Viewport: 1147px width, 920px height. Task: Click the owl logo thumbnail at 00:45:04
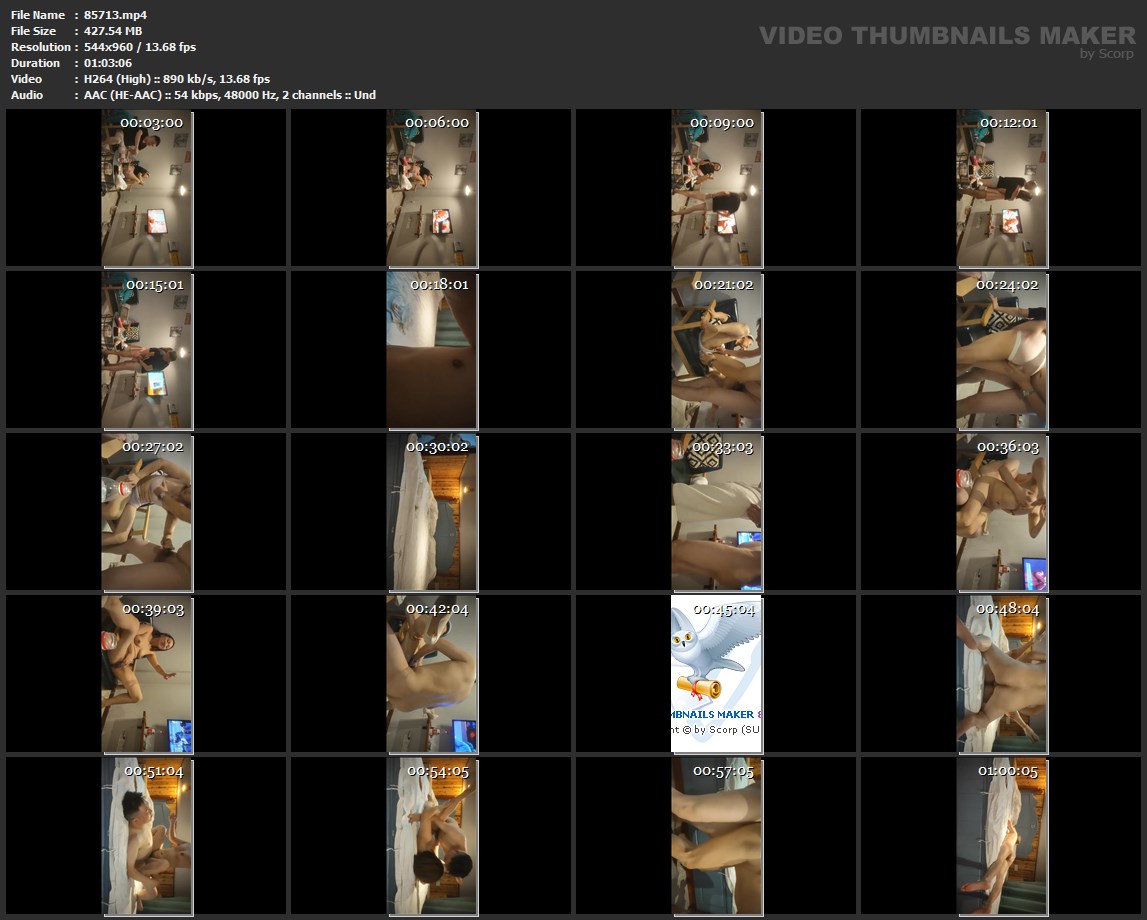pos(716,673)
